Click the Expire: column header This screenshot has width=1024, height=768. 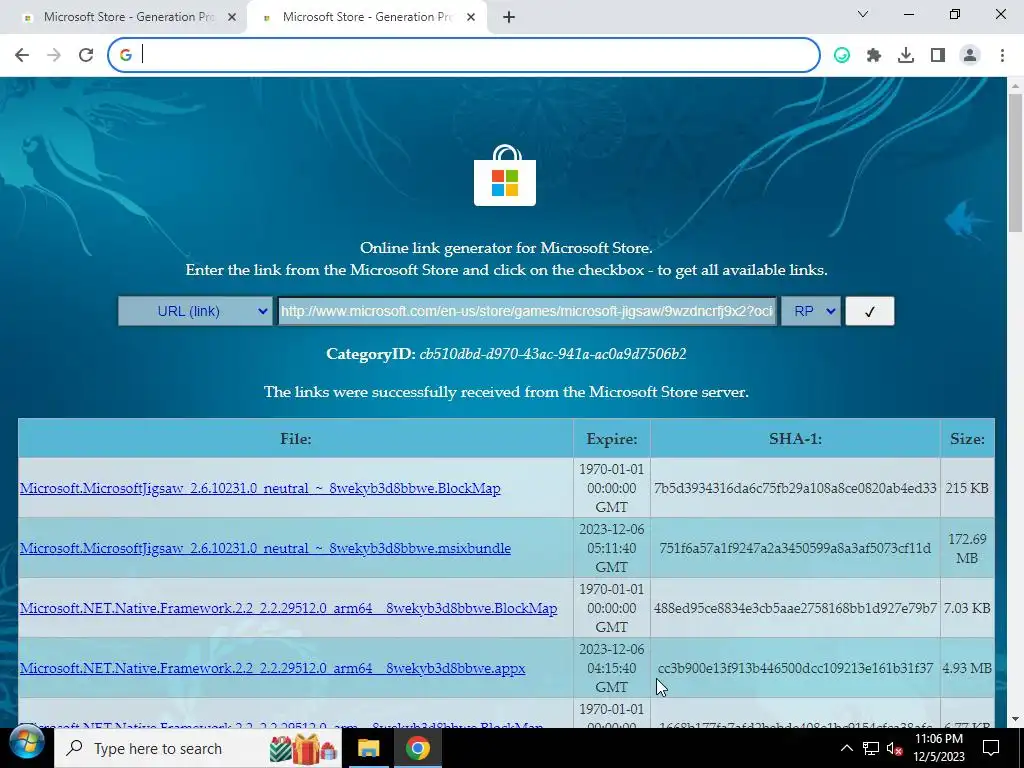[x=611, y=439]
